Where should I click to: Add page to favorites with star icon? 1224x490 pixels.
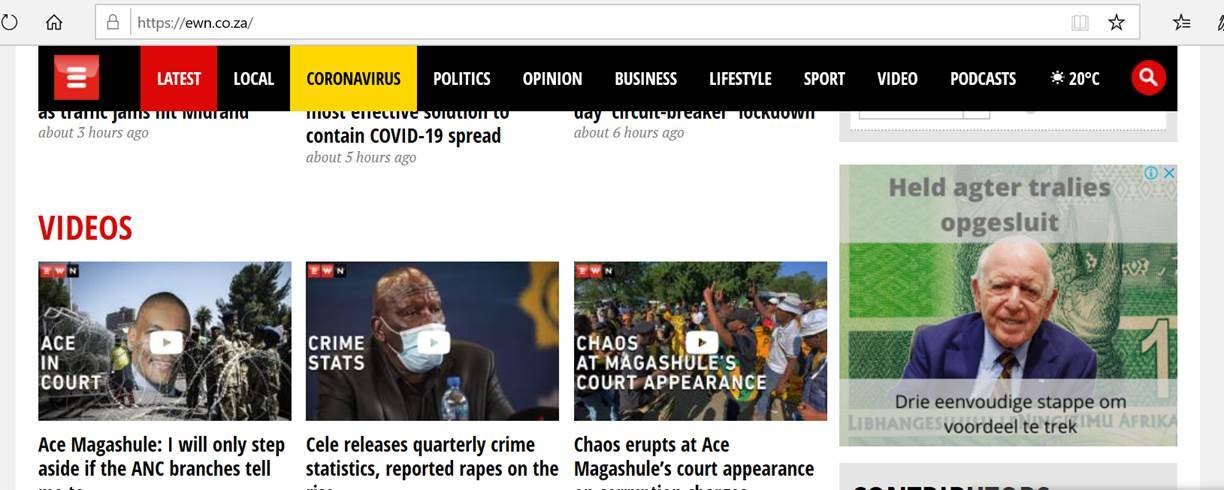(x=1116, y=22)
